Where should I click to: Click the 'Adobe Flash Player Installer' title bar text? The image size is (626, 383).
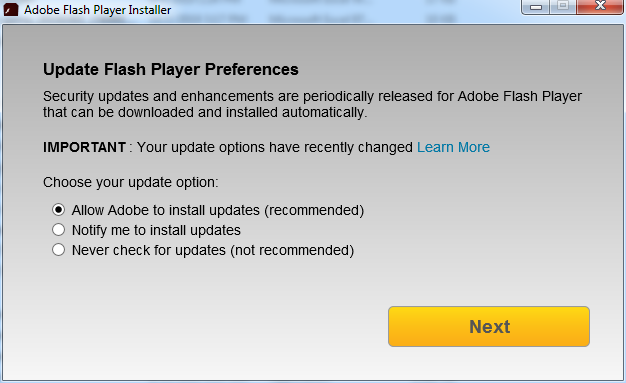pos(97,10)
